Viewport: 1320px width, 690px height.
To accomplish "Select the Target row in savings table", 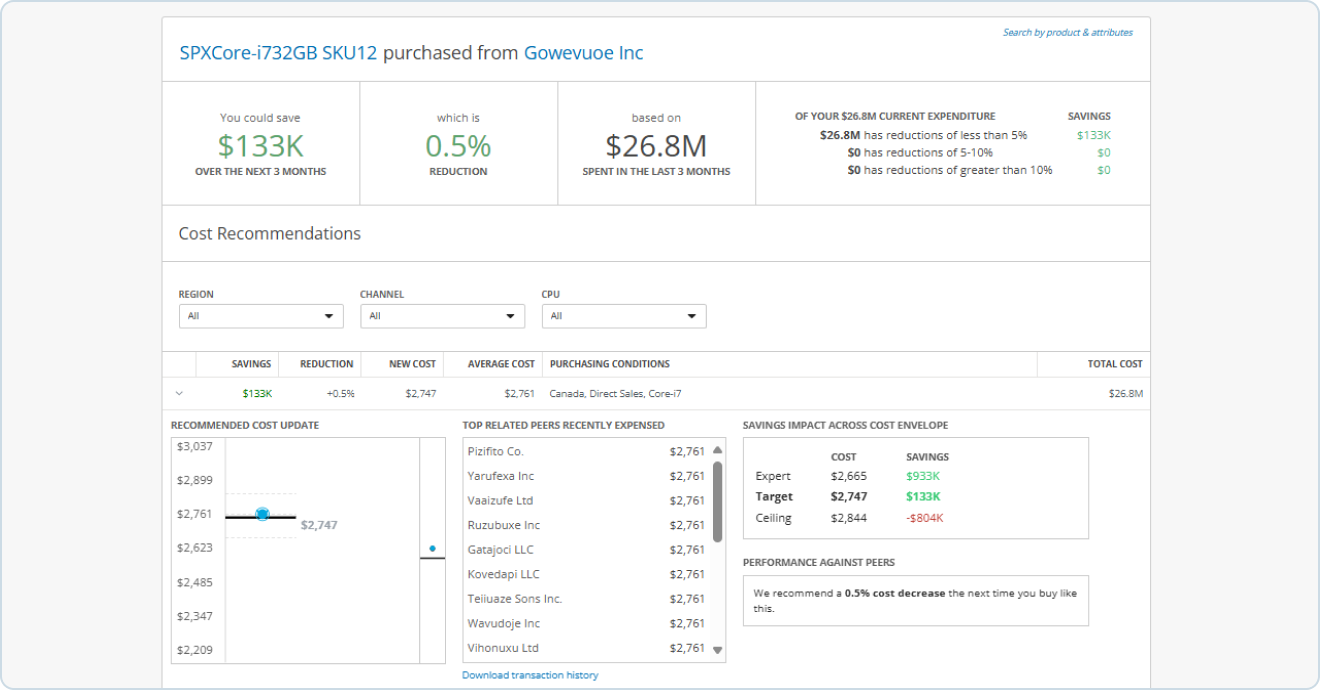I will click(774, 496).
